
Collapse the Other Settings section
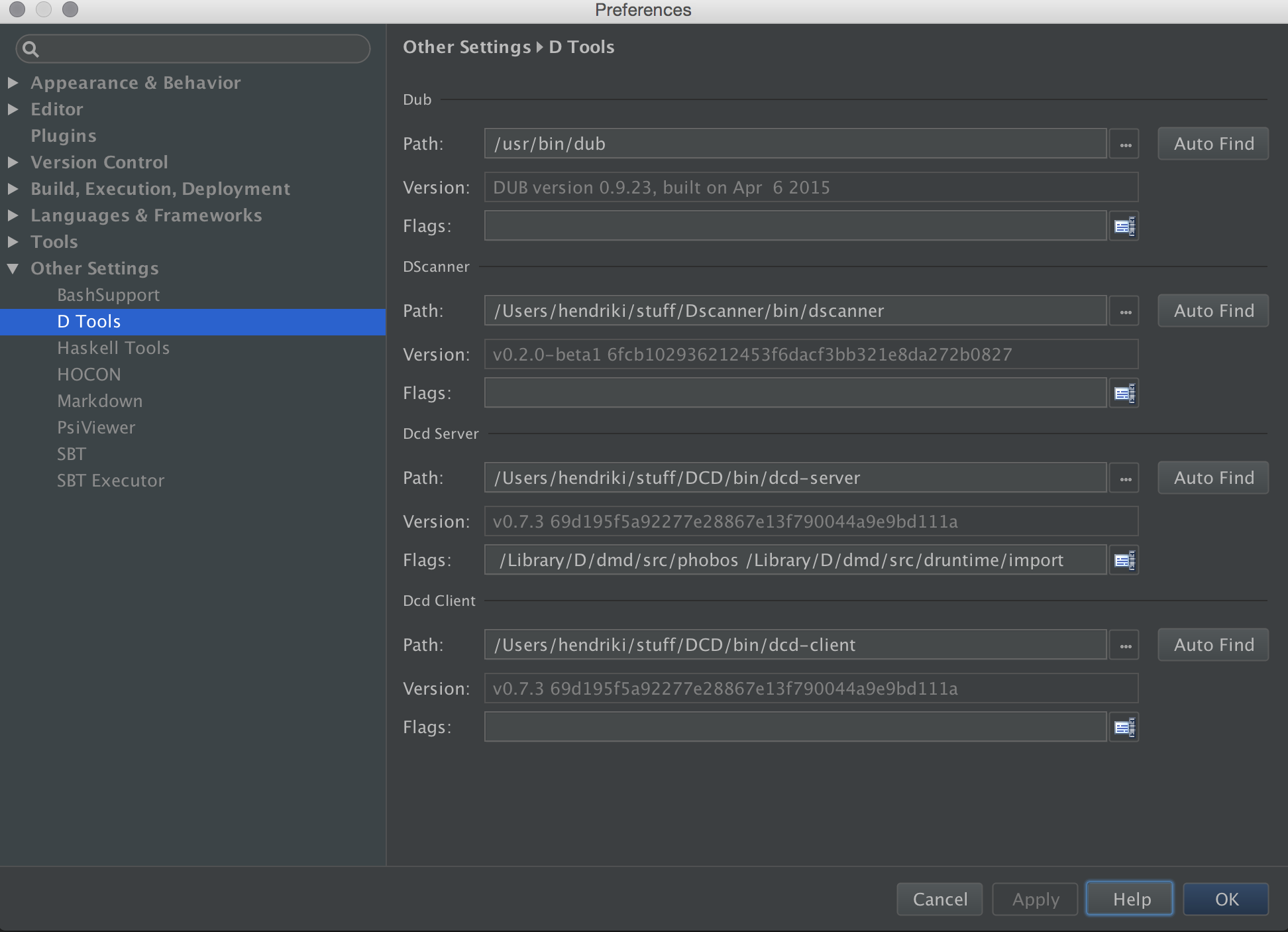(13, 268)
